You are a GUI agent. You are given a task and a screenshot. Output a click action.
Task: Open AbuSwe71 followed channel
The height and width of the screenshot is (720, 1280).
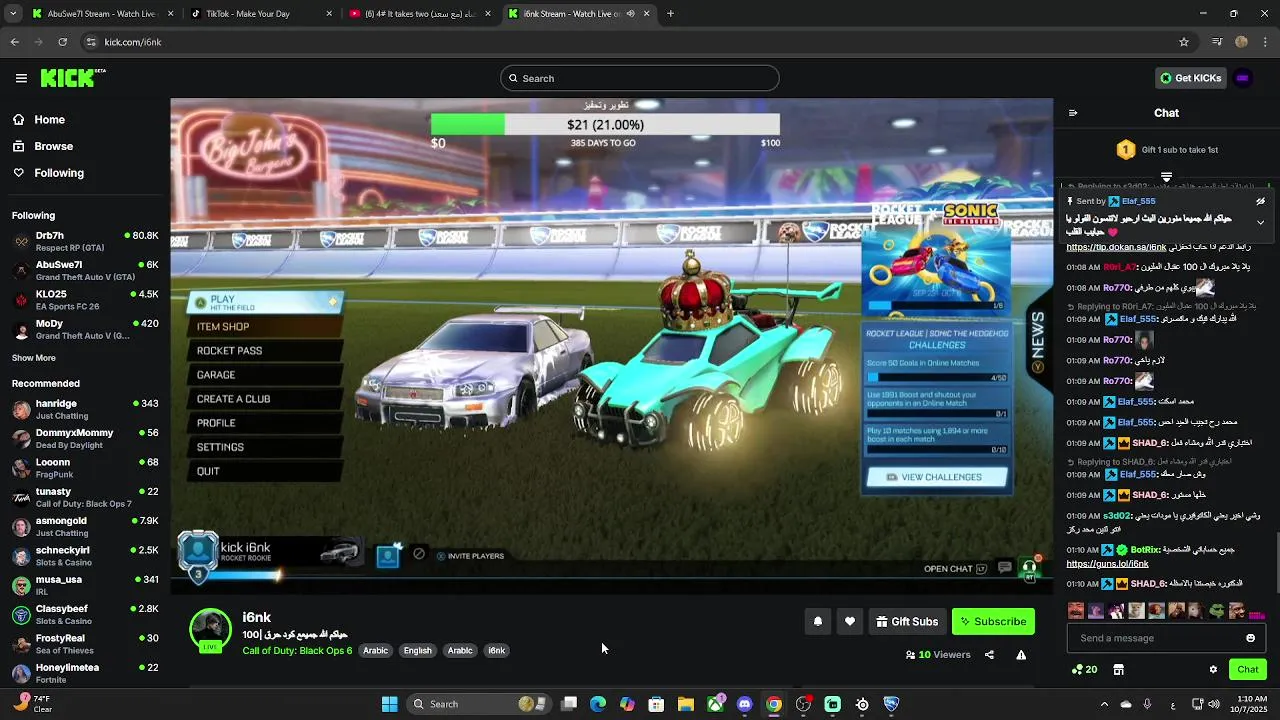(x=85, y=271)
